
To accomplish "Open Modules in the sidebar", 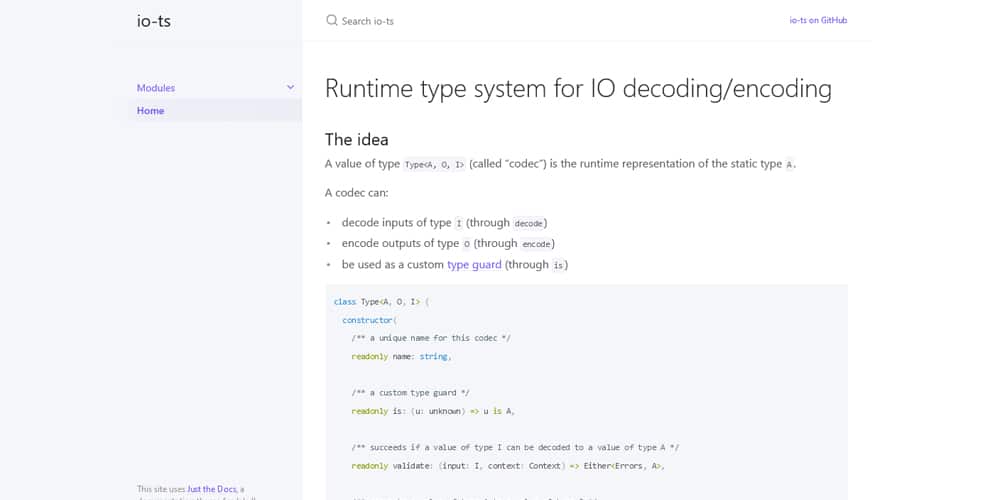I will 156,88.
